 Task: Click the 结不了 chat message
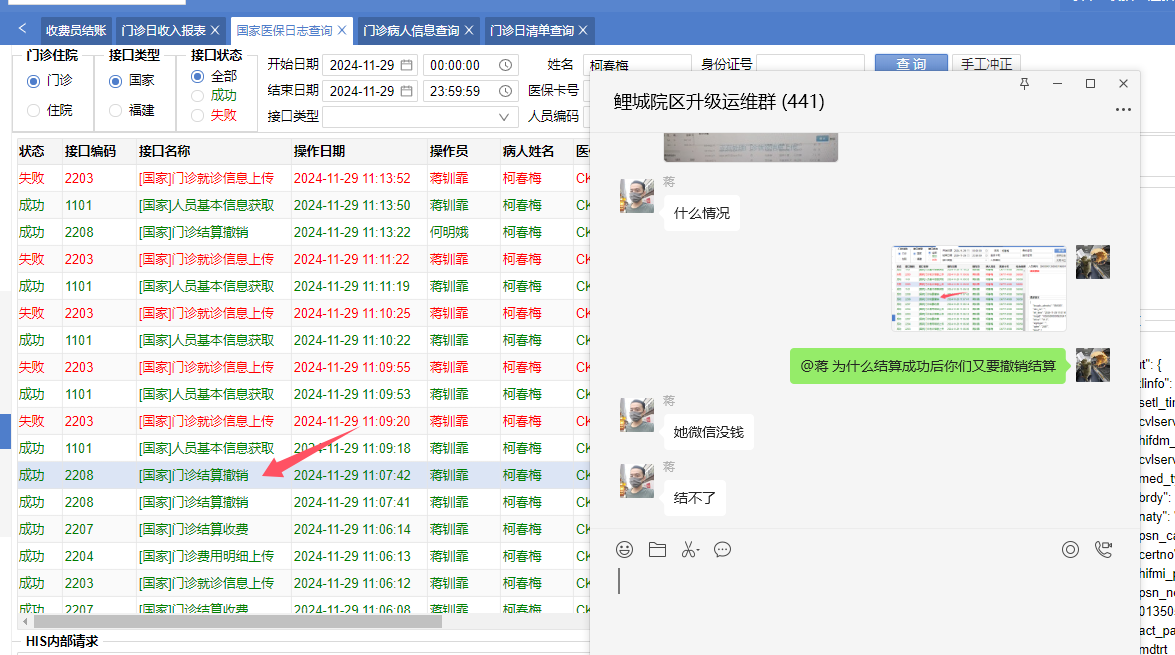point(695,498)
